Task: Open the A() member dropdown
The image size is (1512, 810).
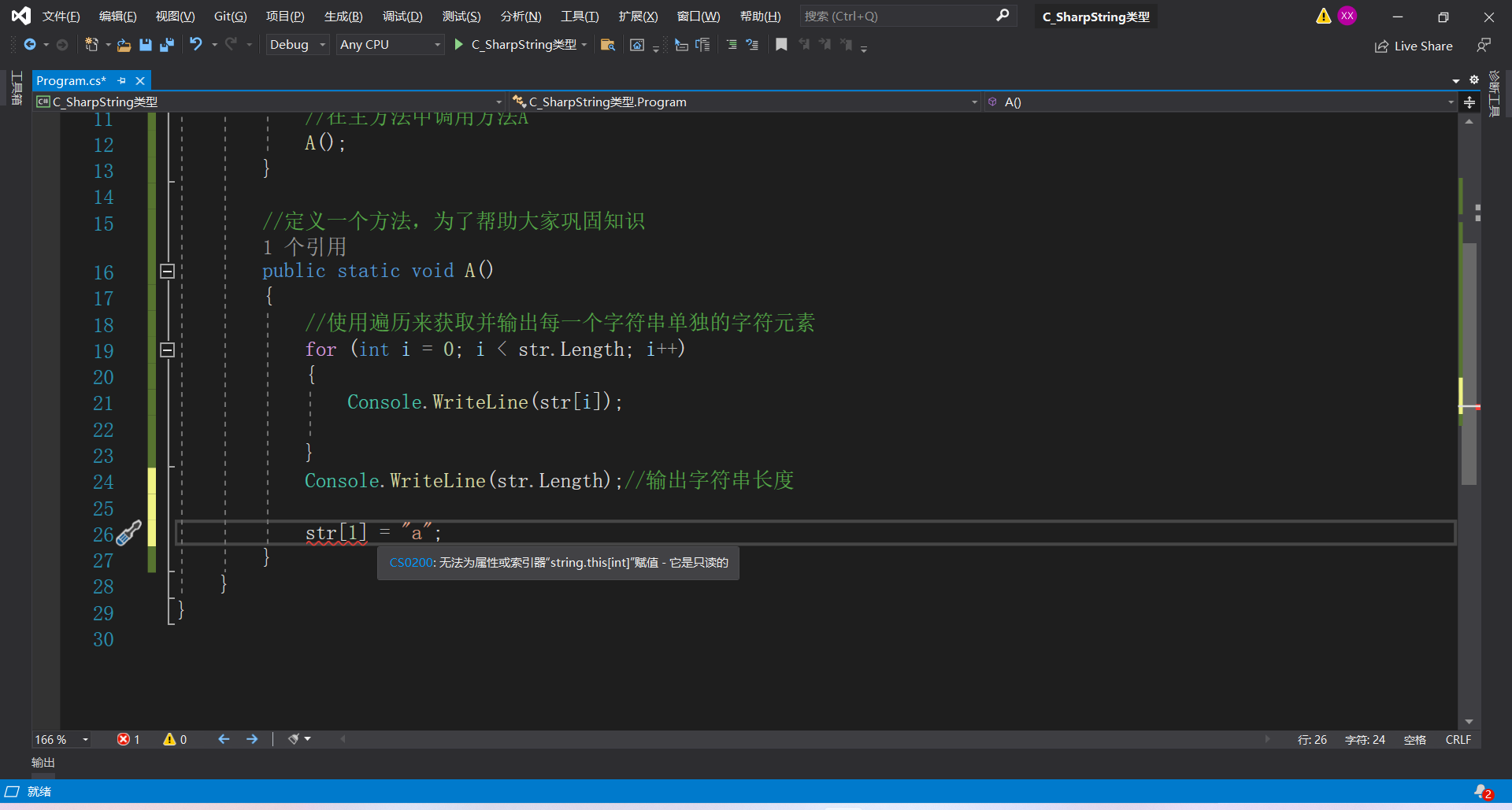Action: [1221, 102]
